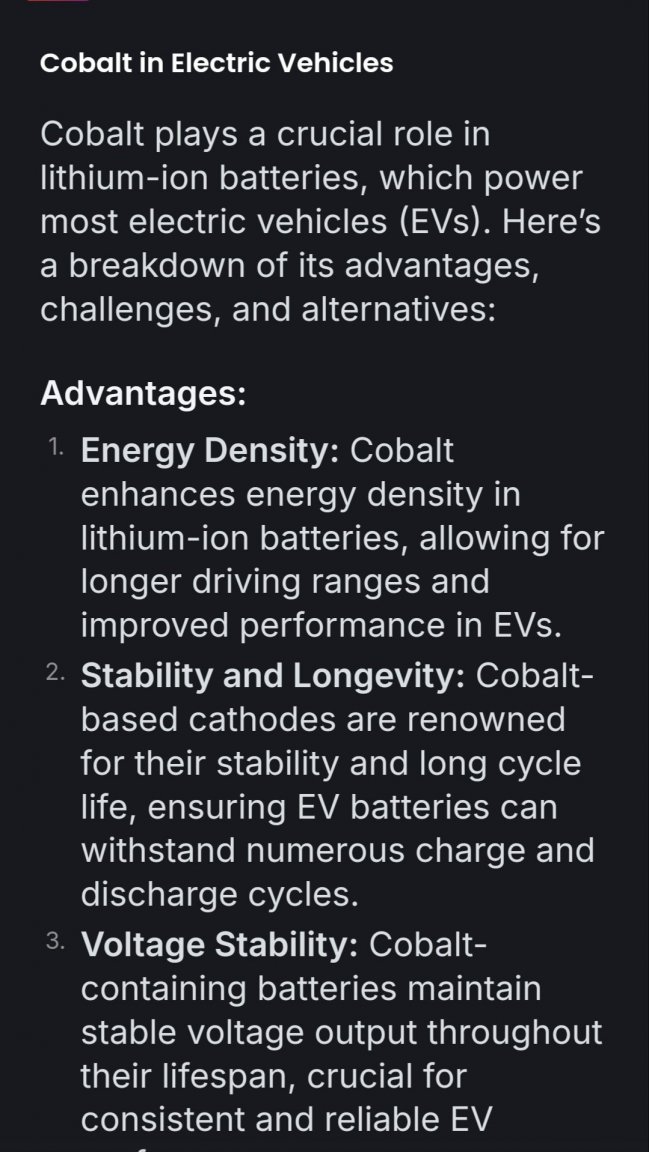Image resolution: width=649 pixels, height=1152 pixels.
Task: Click the intro line 'Cobalt plays a crucial role in'
Action: [x=265, y=134]
